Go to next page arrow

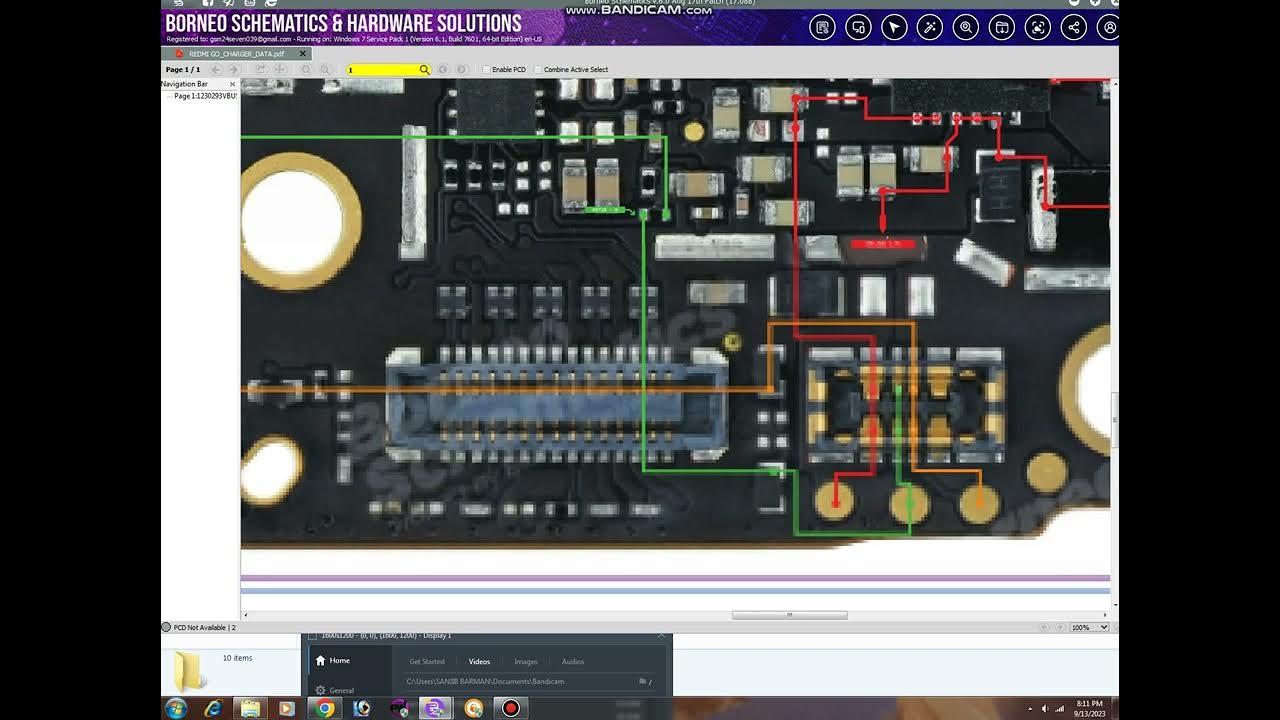click(x=233, y=70)
